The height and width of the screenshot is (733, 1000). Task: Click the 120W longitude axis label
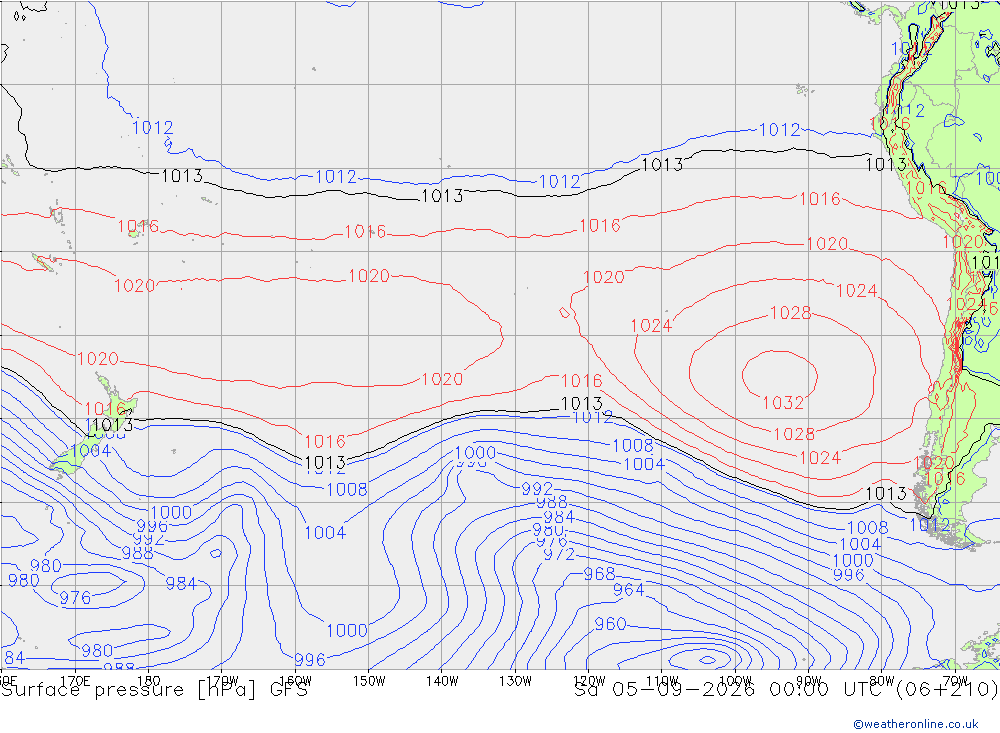[589, 681]
